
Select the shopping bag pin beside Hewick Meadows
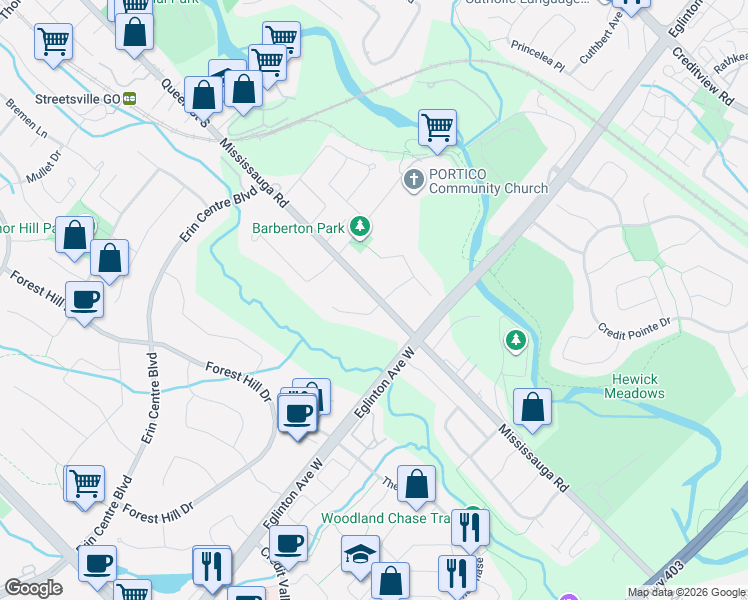tap(532, 408)
